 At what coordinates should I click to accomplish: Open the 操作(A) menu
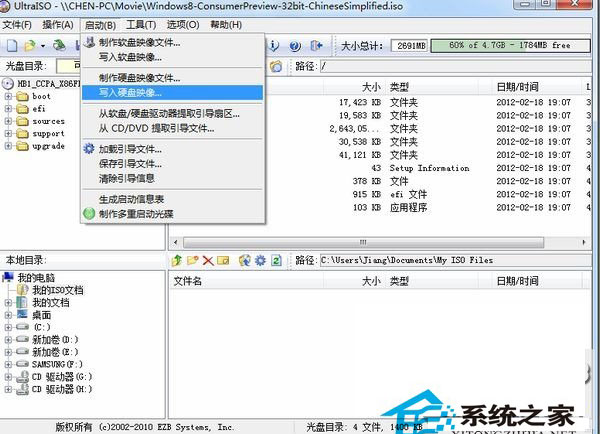[58, 25]
